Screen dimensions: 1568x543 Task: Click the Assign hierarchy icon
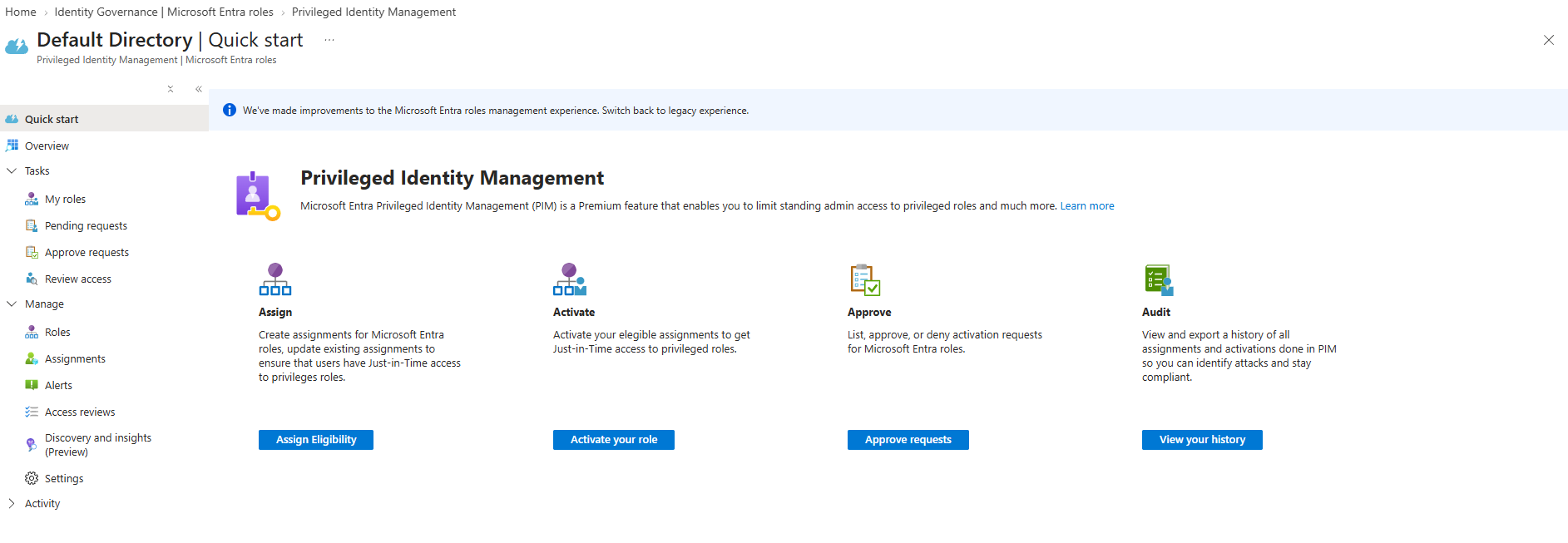[275, 279]
